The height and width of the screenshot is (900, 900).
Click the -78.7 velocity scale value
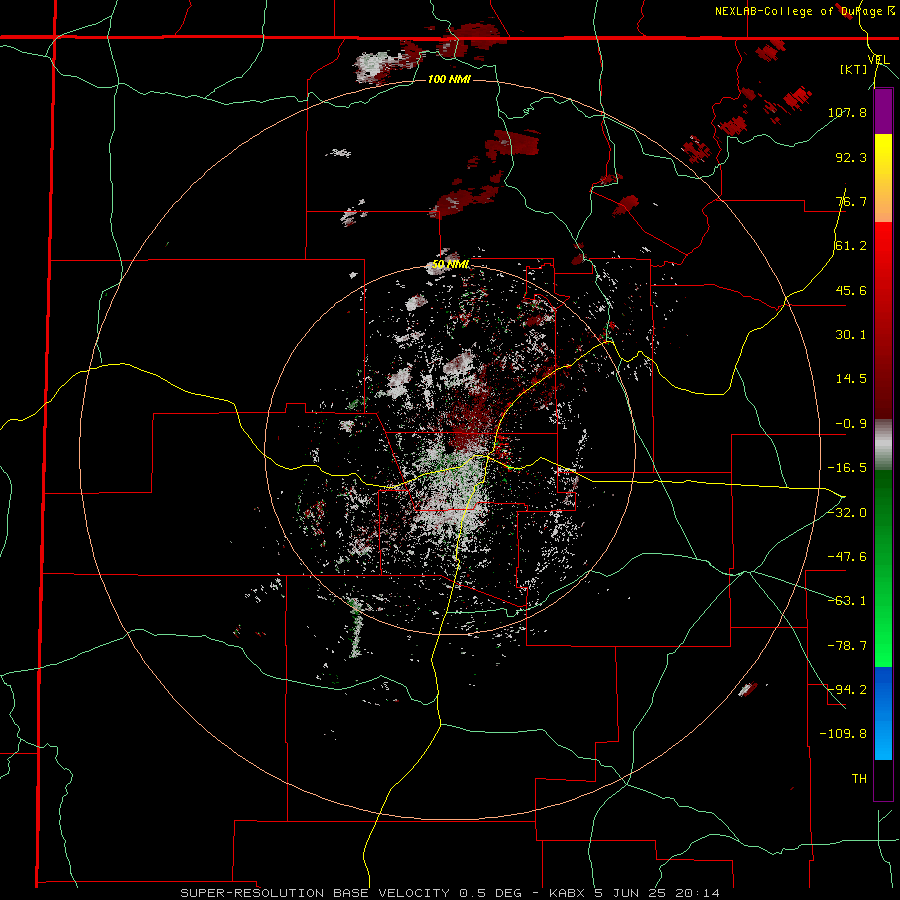pyautogui.click(x=847, y=646)
